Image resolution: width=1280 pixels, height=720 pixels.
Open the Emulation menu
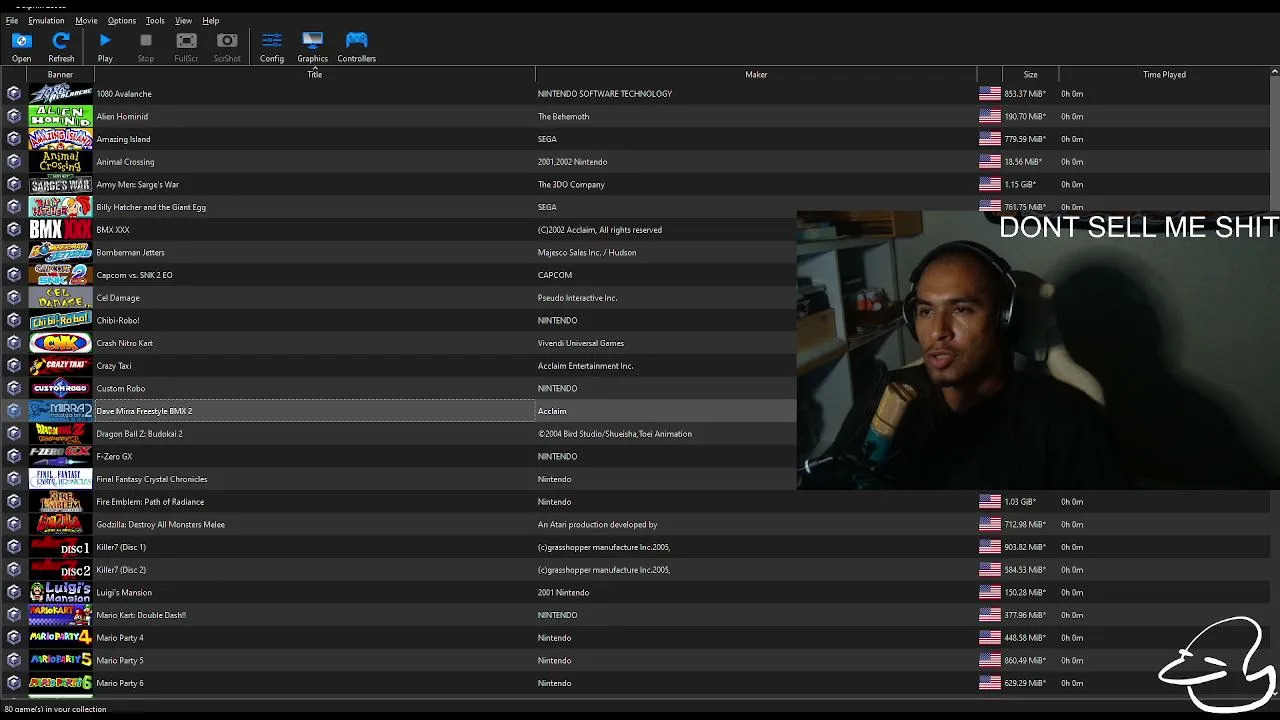[46, 20]
